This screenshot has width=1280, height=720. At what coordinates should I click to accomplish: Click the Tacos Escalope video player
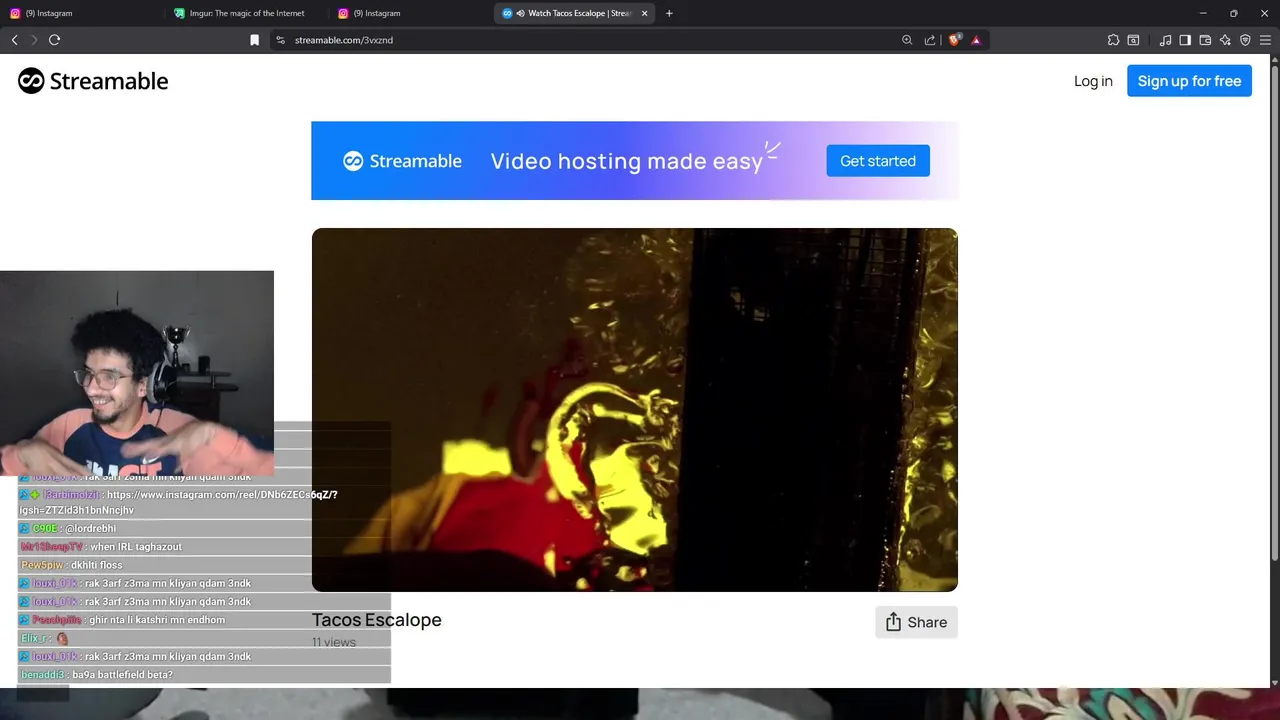pos(634,410)
